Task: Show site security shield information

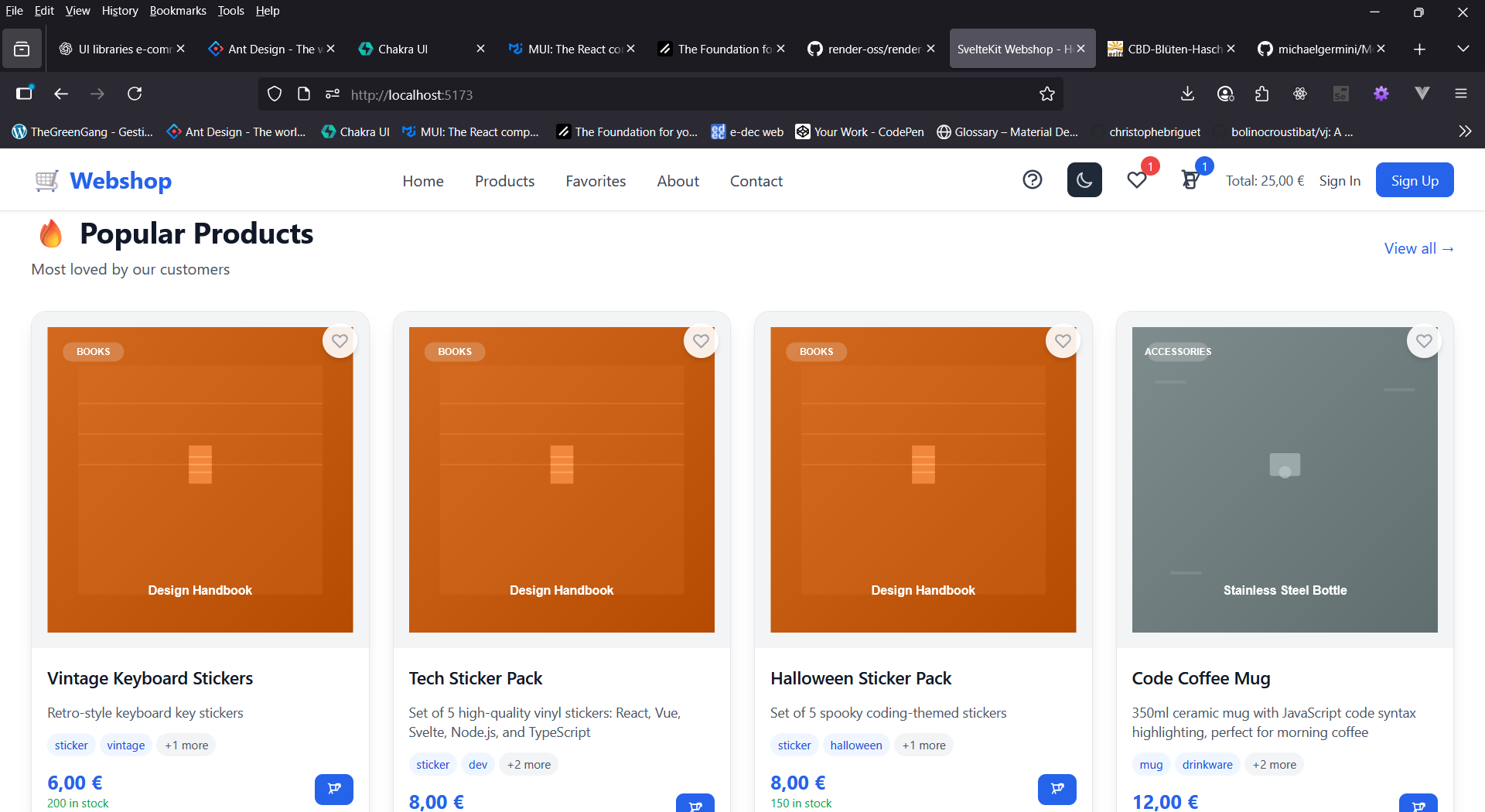Action: tap(275, 94)
